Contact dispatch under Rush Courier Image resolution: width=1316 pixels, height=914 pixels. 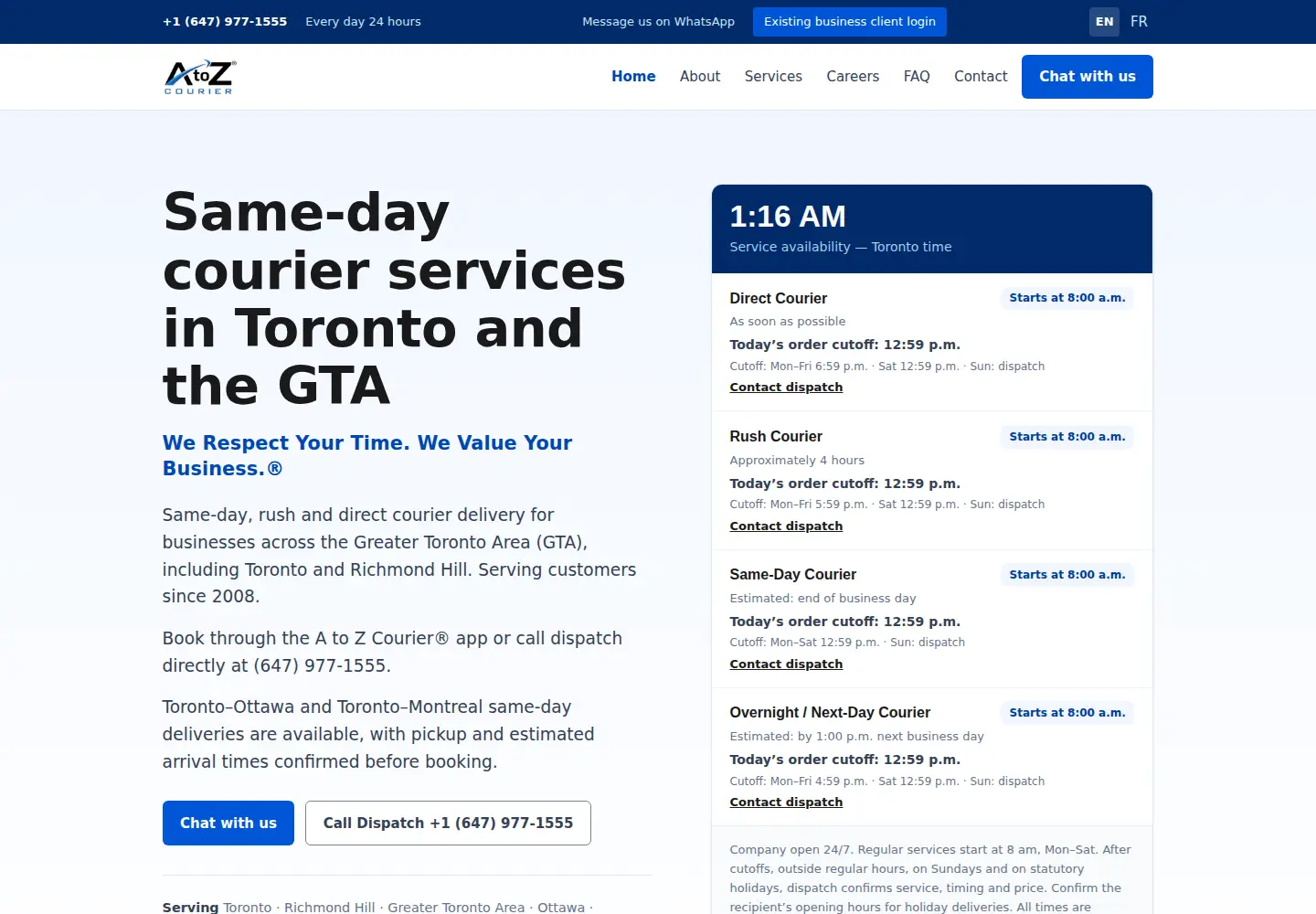[786, 526]
